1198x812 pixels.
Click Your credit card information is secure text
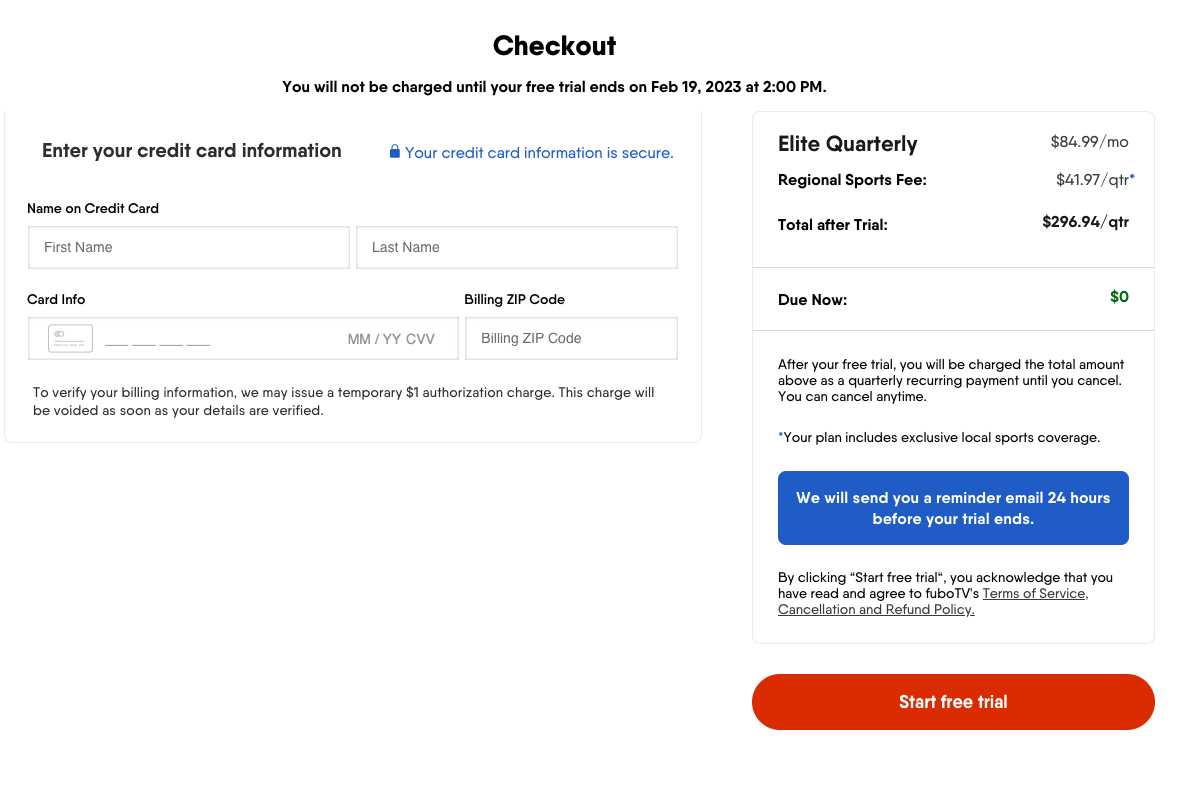(540, 153)
